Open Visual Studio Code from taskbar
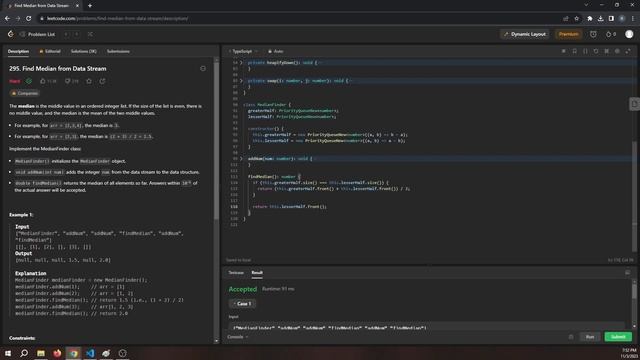Image resolution: width=640 pixels, height=360 pixels. click(90, 353)
